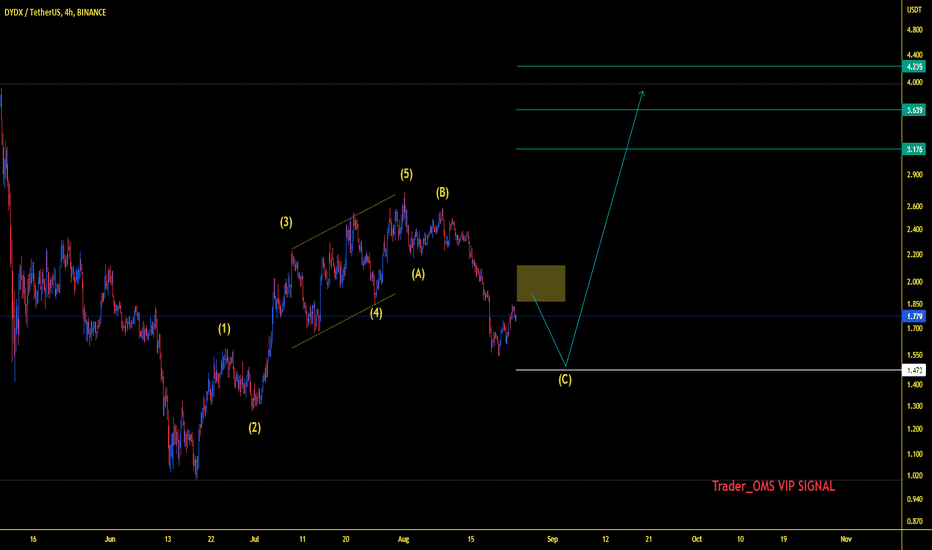This screenshot has height=550, width=932.
Task: Select the correction label (A)
Action: (418, 274)
